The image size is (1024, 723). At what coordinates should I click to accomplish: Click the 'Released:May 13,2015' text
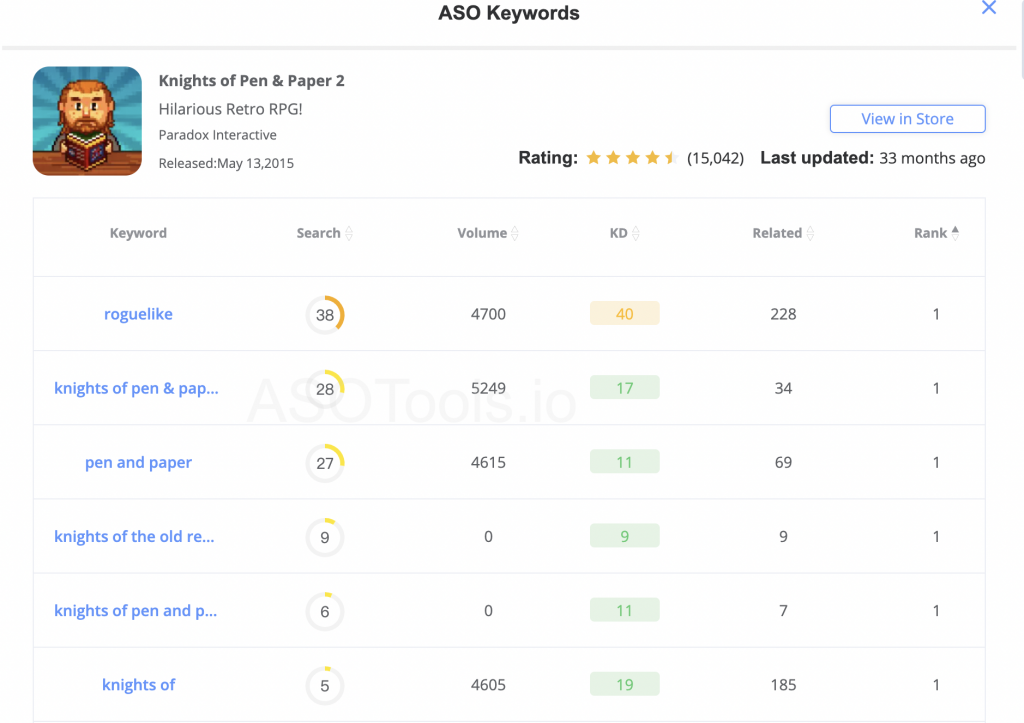pos(226,163)
